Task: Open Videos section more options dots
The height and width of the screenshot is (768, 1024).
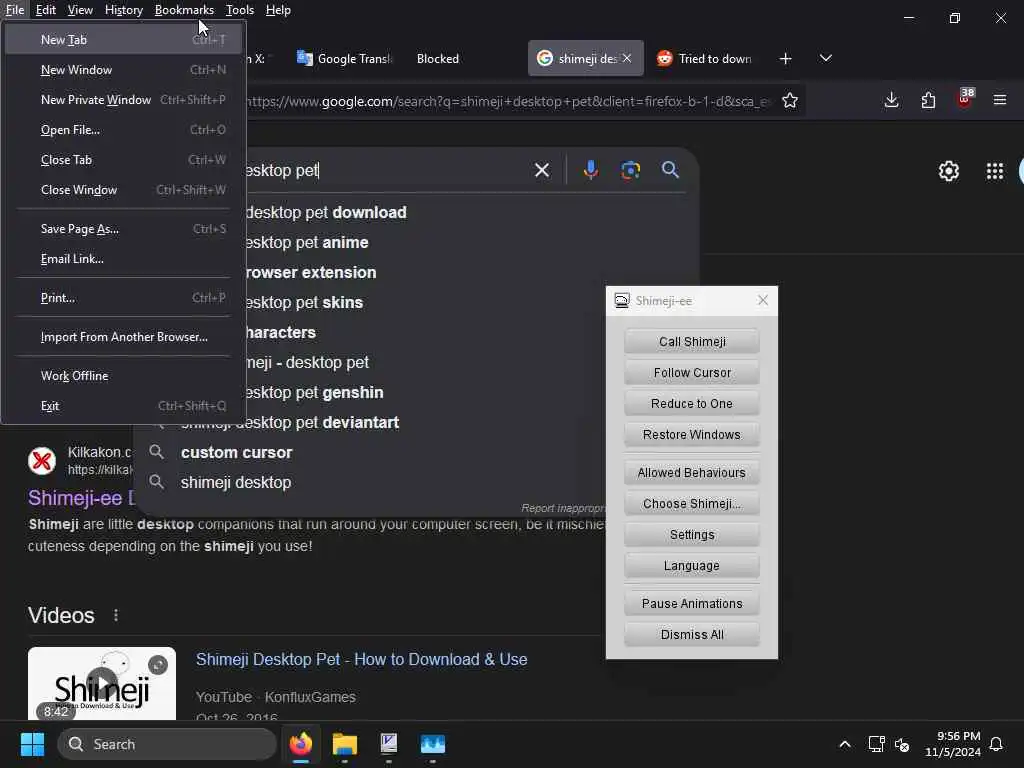Action: coord(116,615)
